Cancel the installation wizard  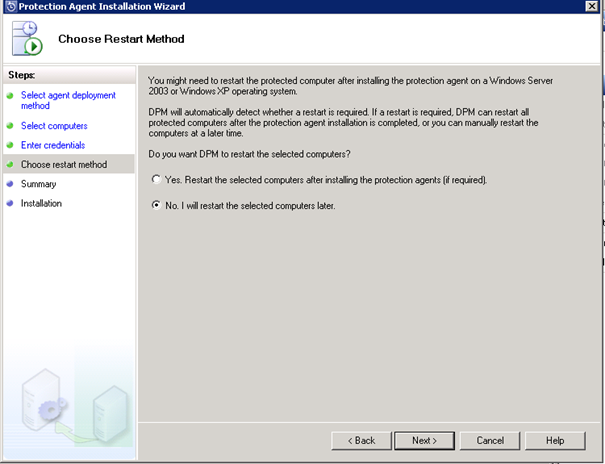click(x=490, y=440)
